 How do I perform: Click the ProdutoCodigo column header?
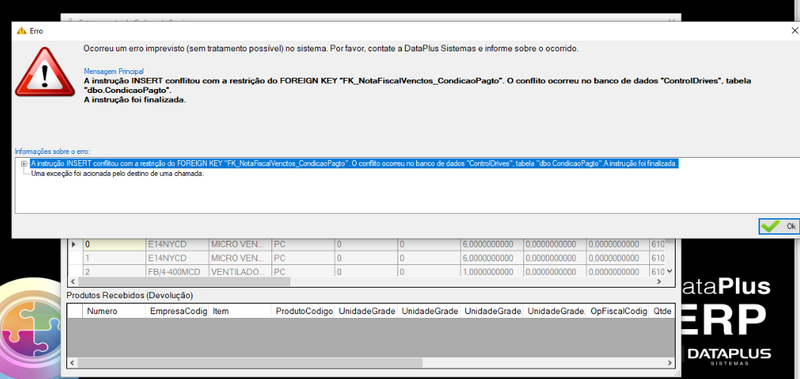304,311
